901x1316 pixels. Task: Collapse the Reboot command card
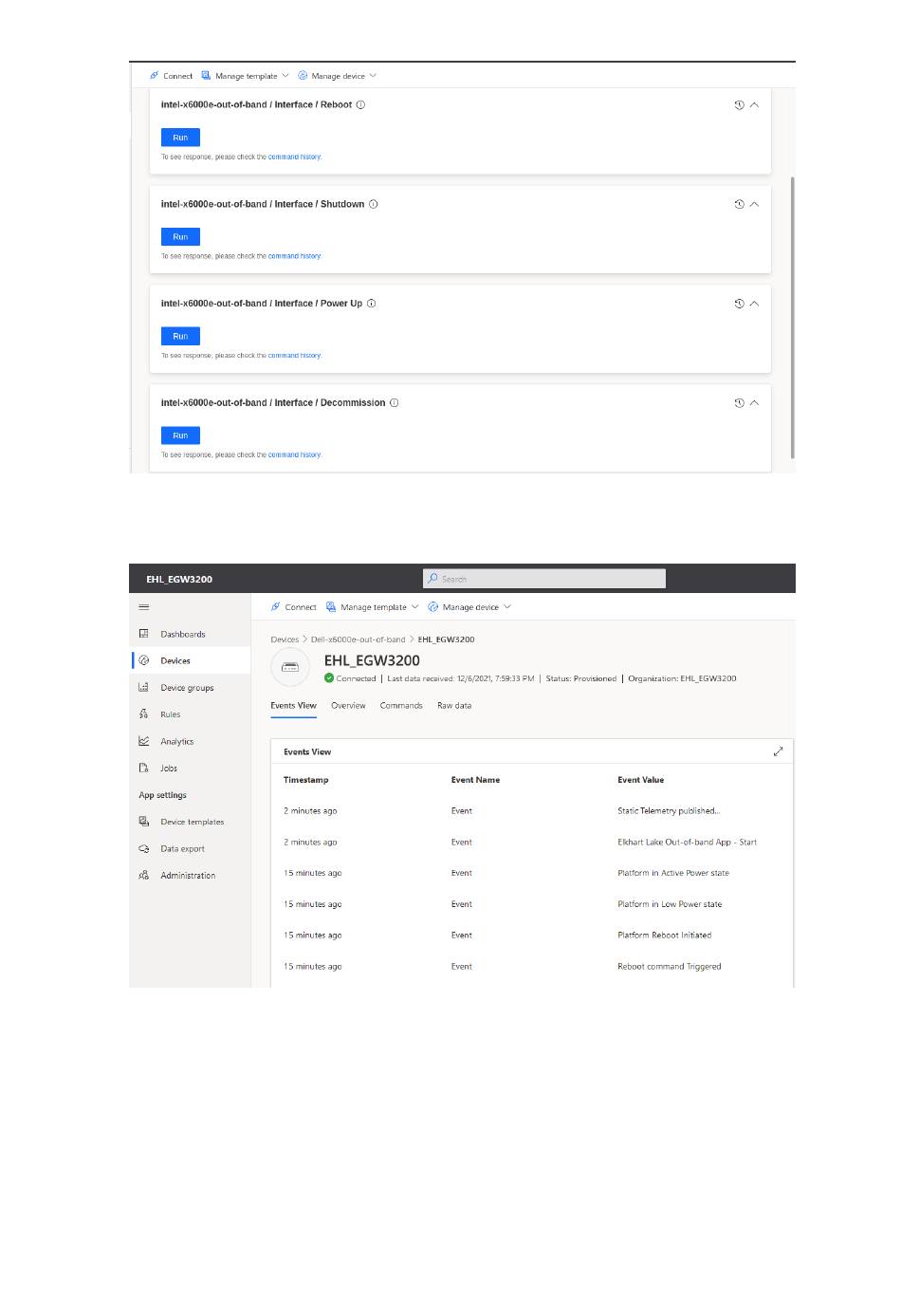click(754, 105)
